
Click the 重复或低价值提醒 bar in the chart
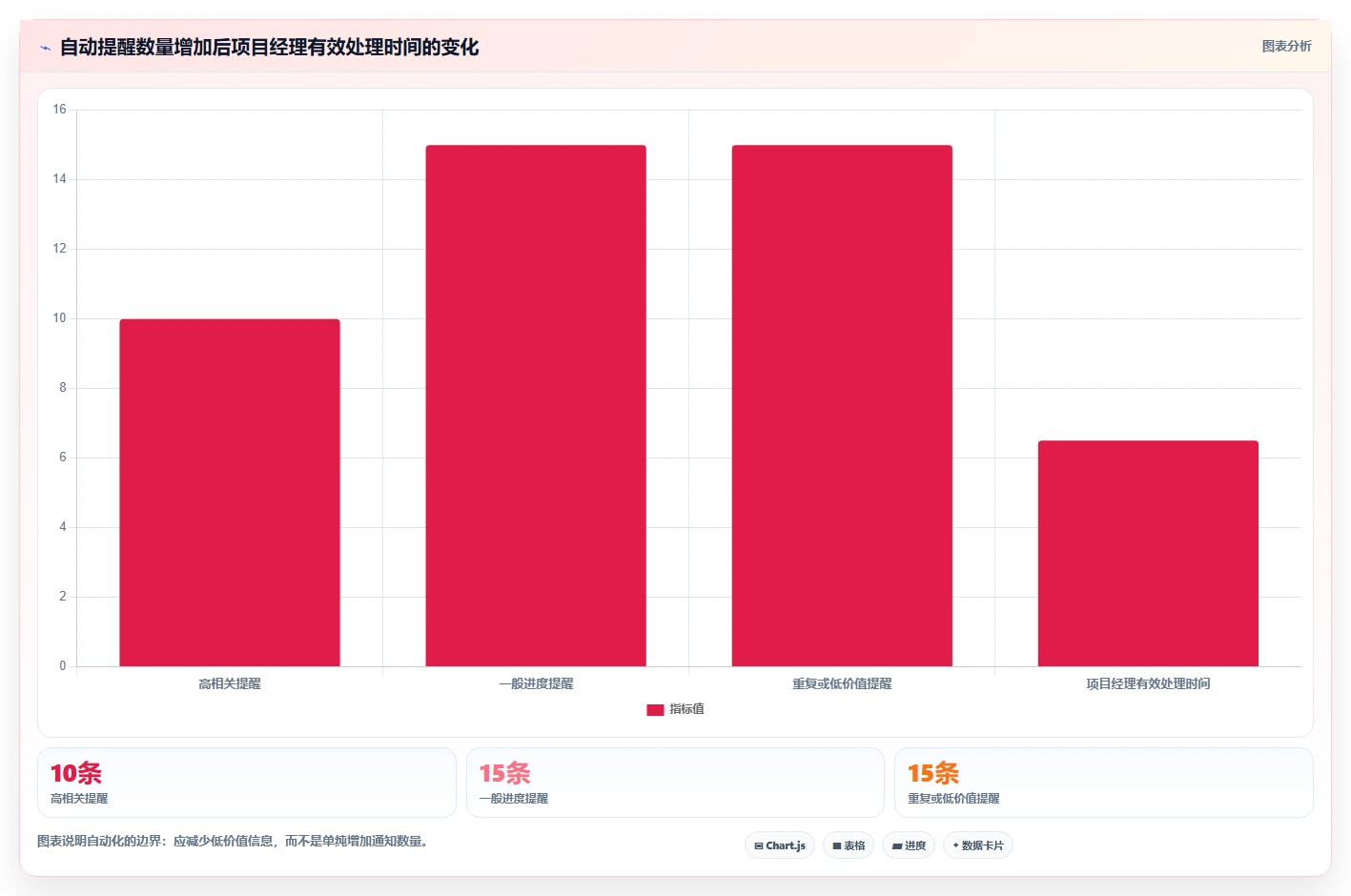click(842, 406)
